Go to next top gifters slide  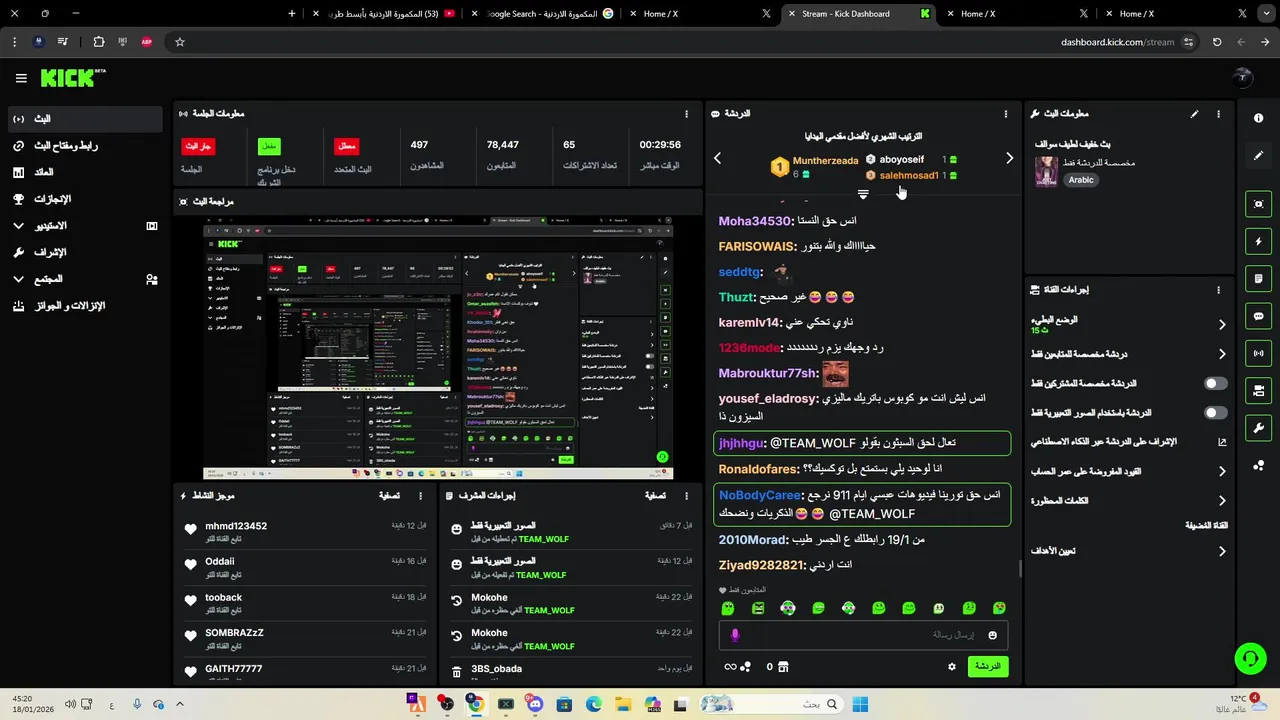[x=1009, y=158]
